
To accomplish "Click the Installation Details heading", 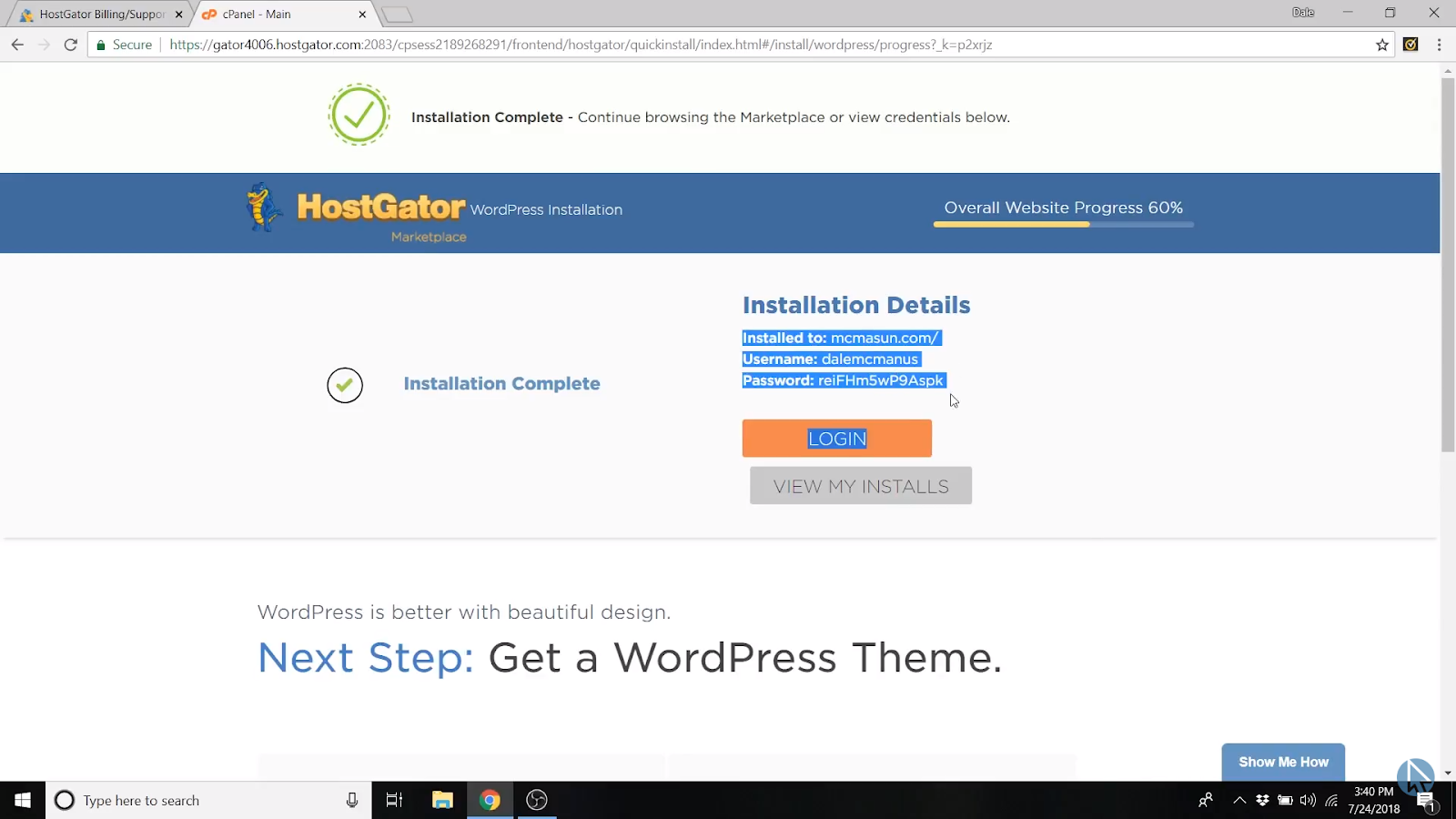I will (856, 305).
